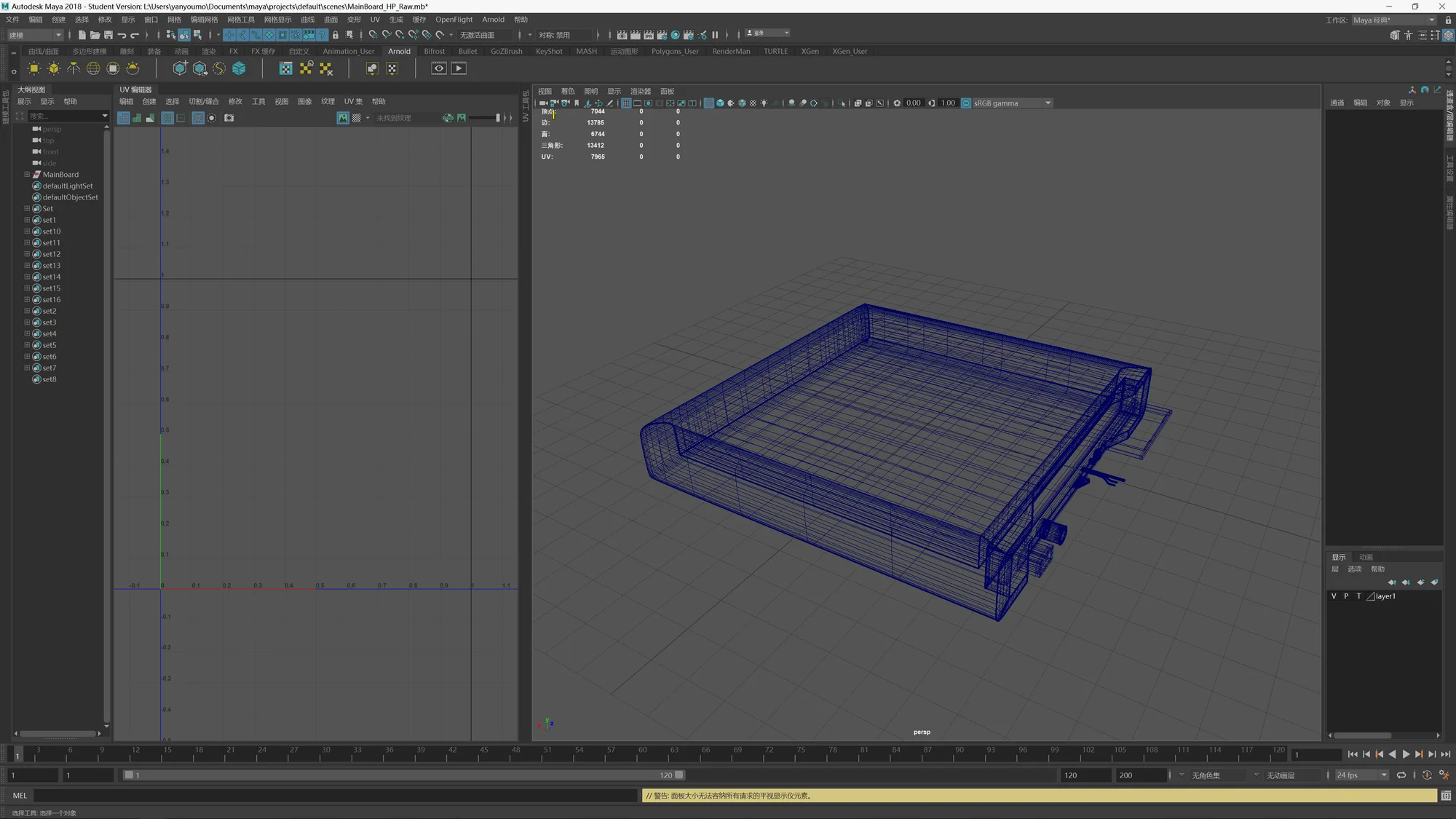Viewport: 1456px width, 819px height.
Task: Click the play forwards button
Action: 1406,755
